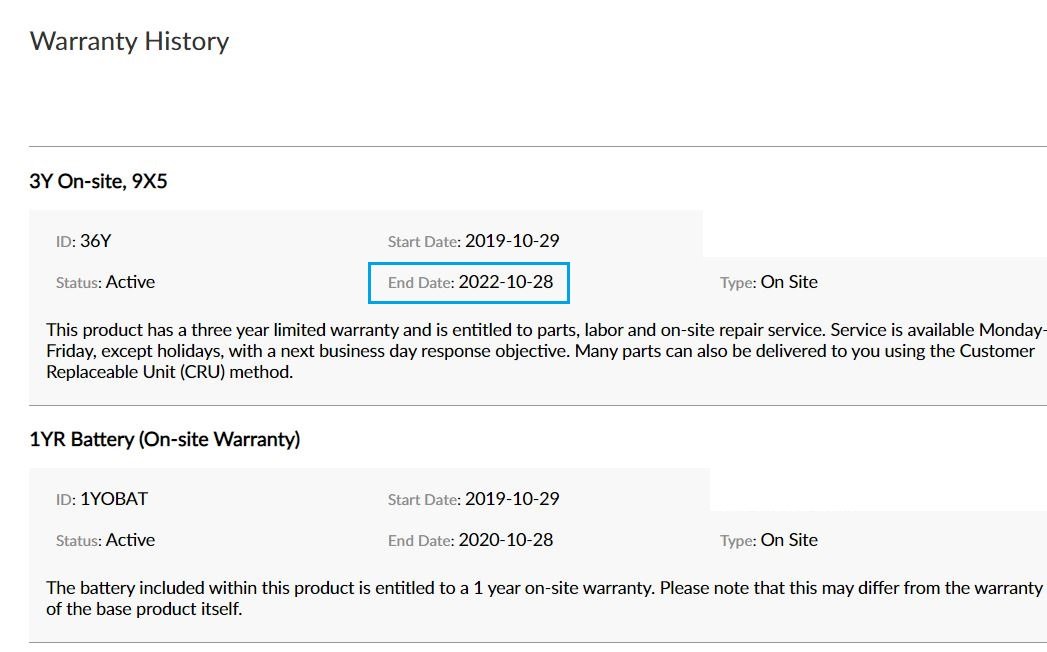Click the 3Y On-site warranty start date
Viewport: 1047px width, 652px height.
(512, 241)
